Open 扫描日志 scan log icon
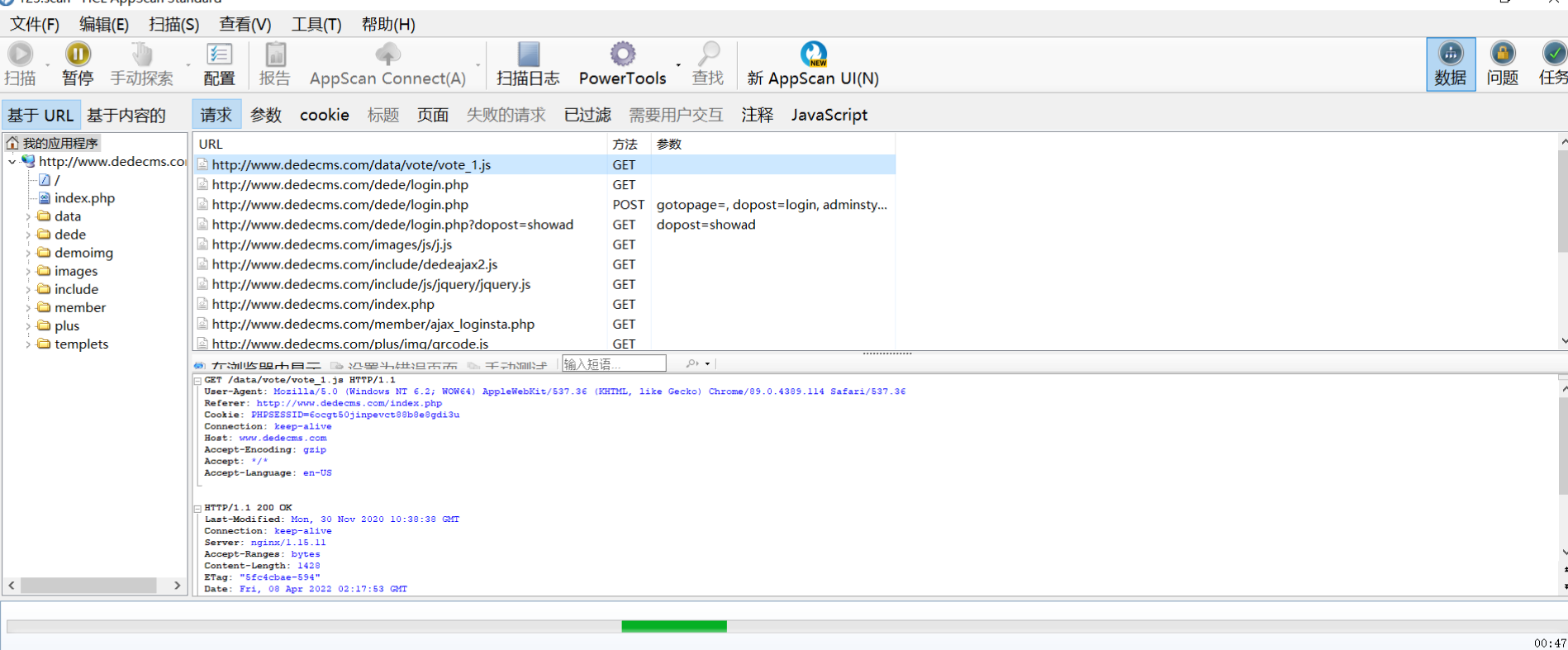This screenshot has width=1568, height=650. coord(528,55)
